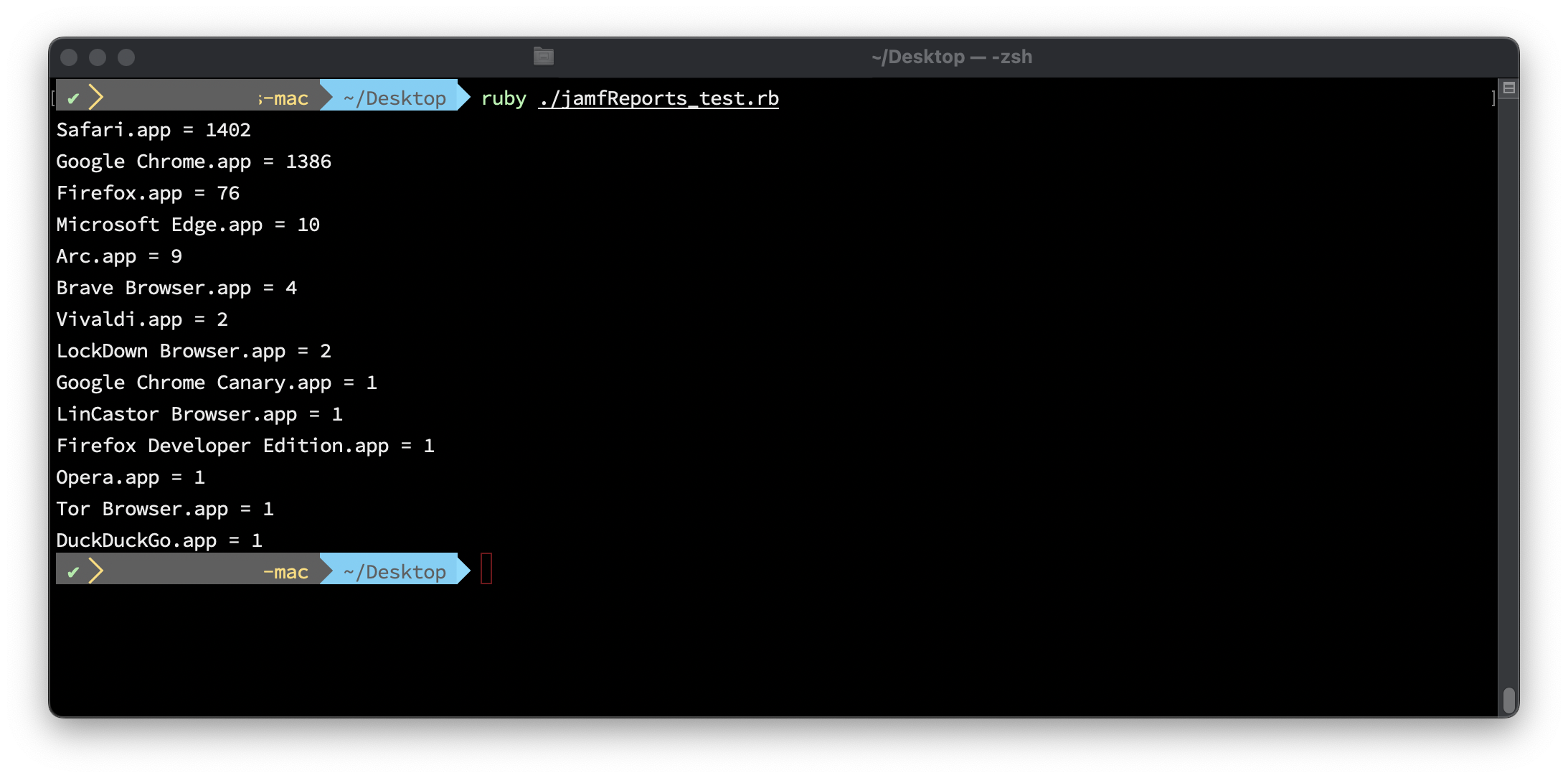Click the ~/Desktop segment in bottom prompt
The image size is (1568, 778).
tap(395, 572)
